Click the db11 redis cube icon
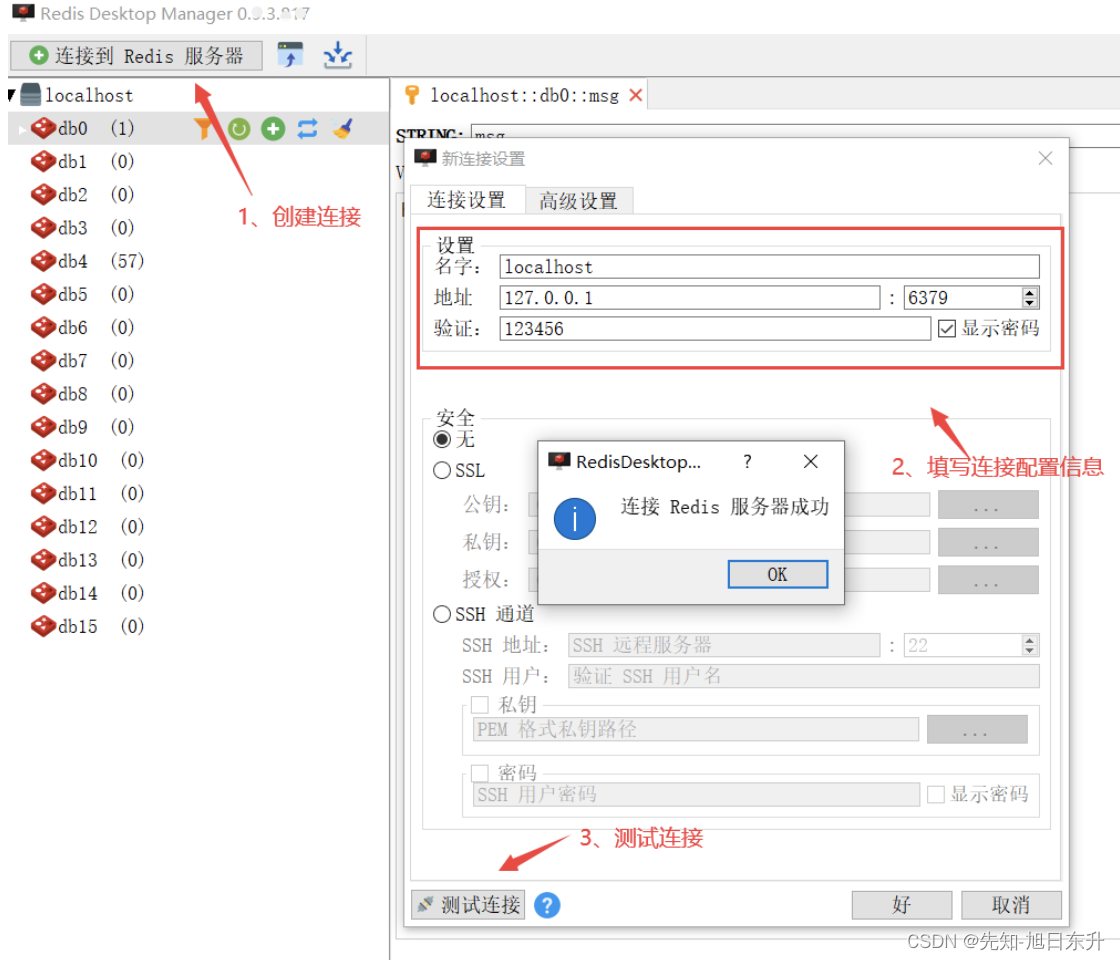The width and height of the screenshot is (1120, 960). click(43, 494)
